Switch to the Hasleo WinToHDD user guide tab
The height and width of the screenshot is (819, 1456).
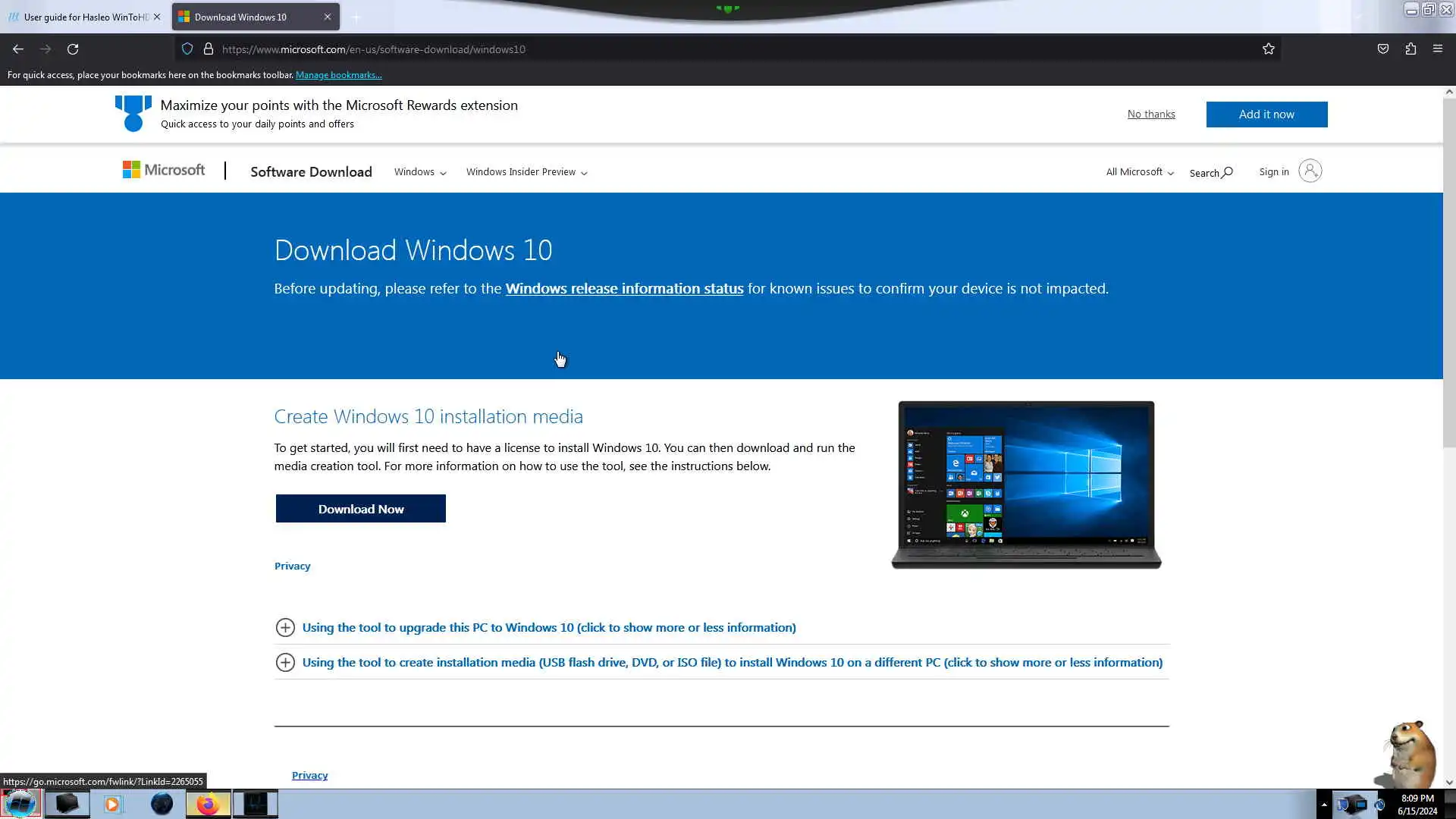tap(83, 17)
